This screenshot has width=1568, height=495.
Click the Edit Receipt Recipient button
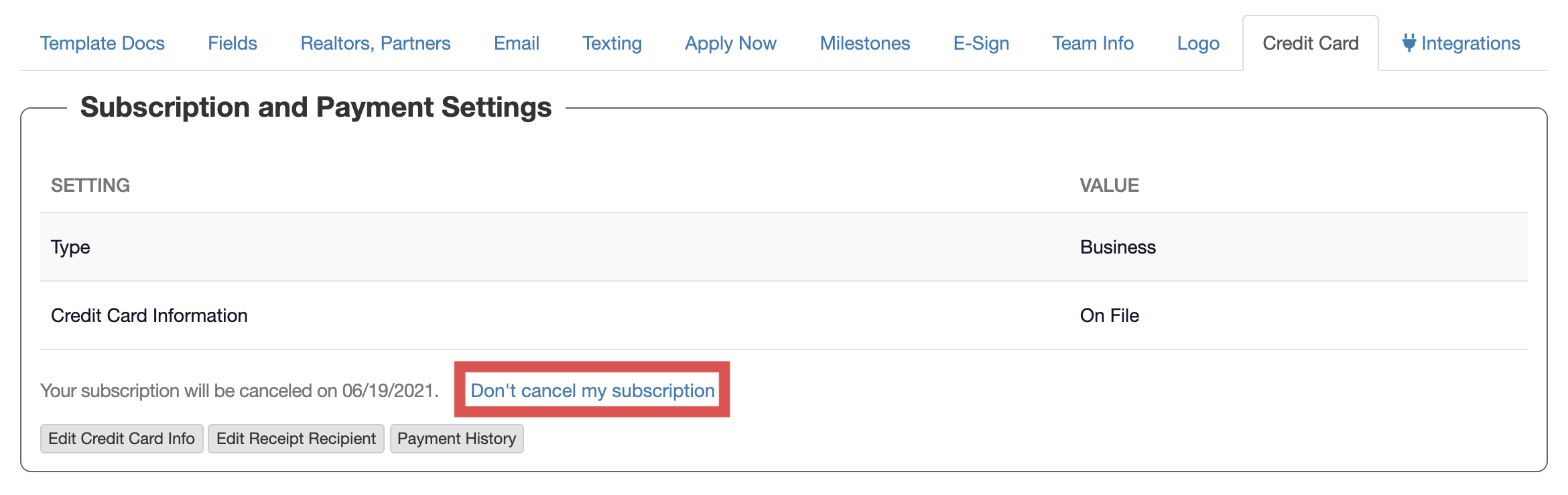(296, 439)
